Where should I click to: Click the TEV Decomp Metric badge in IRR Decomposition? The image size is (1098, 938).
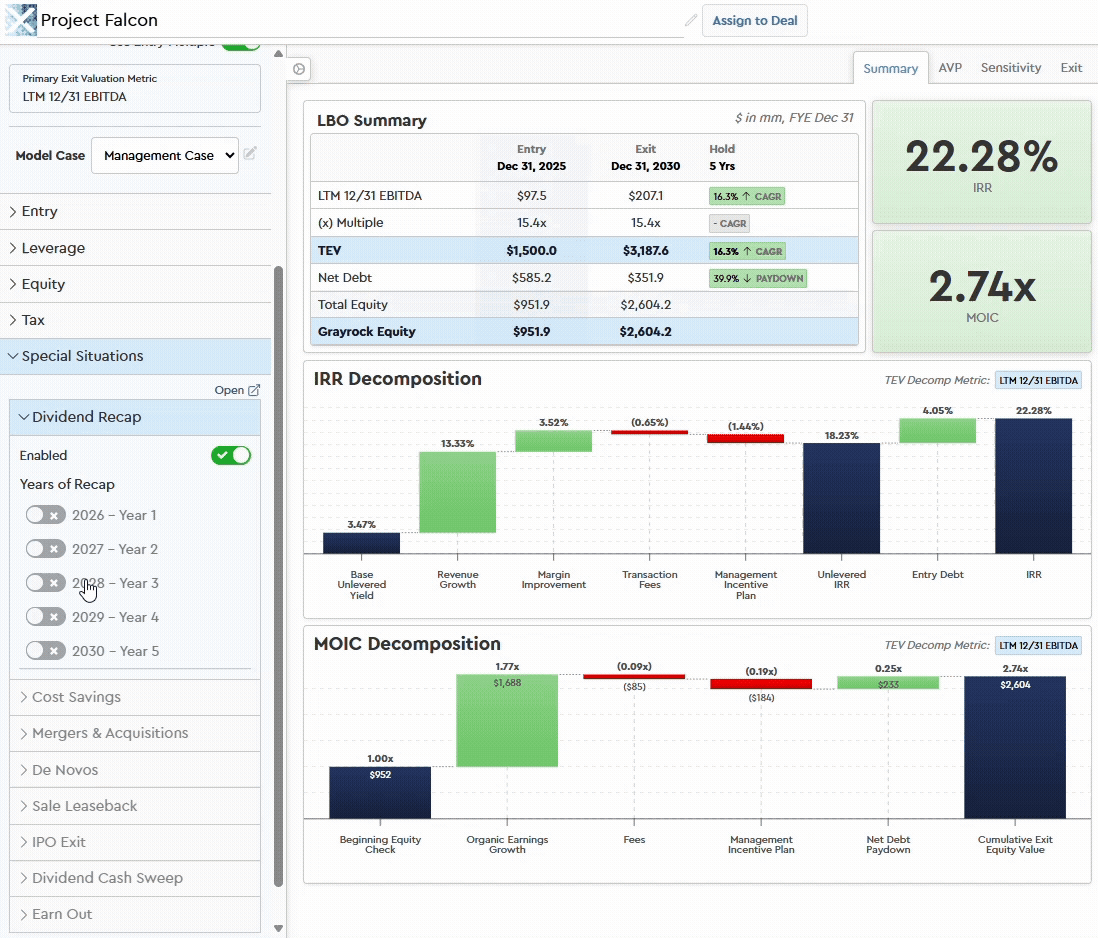(1040, 380)
